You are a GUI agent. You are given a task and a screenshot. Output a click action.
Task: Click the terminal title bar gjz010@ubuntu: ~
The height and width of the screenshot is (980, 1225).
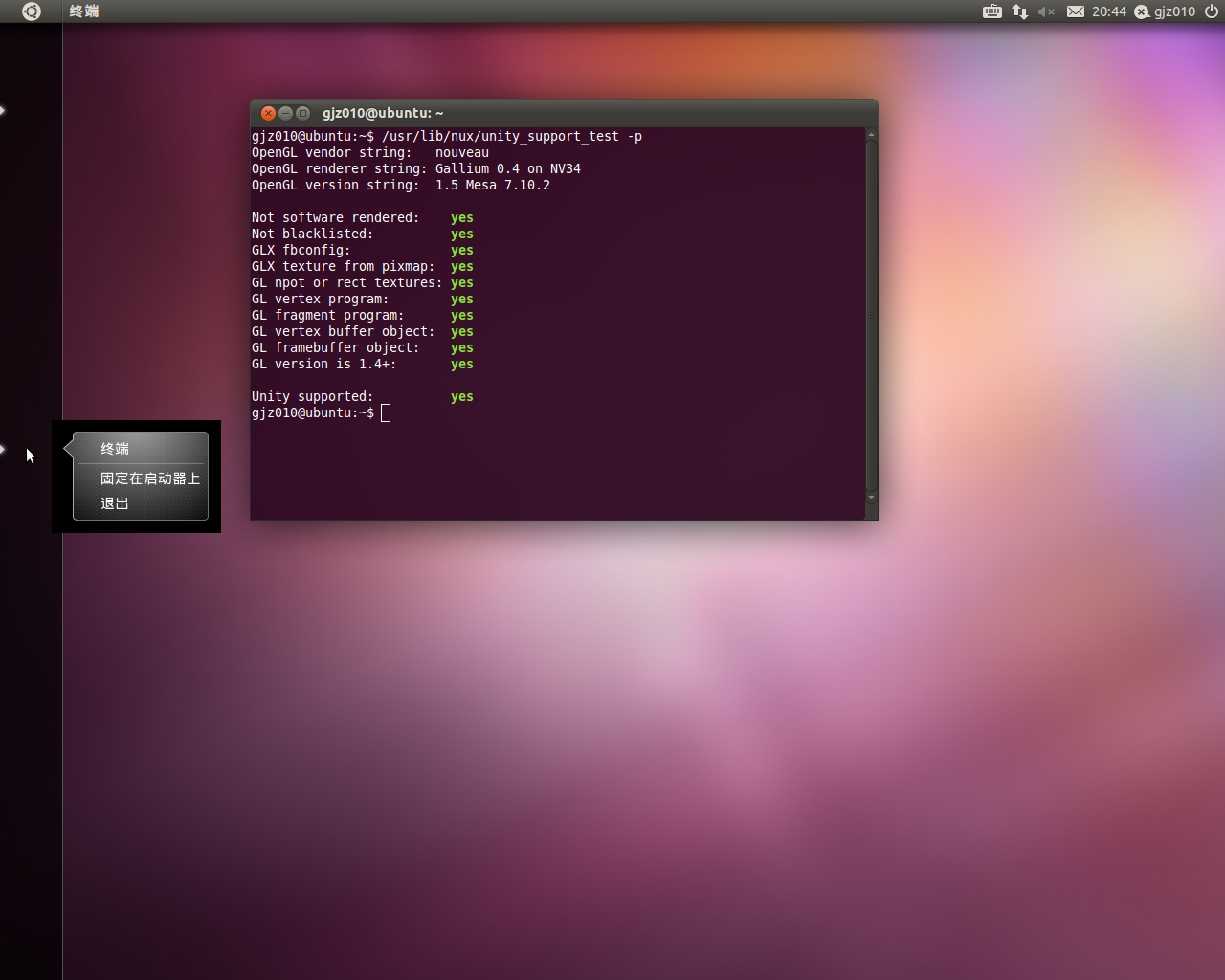564,113
